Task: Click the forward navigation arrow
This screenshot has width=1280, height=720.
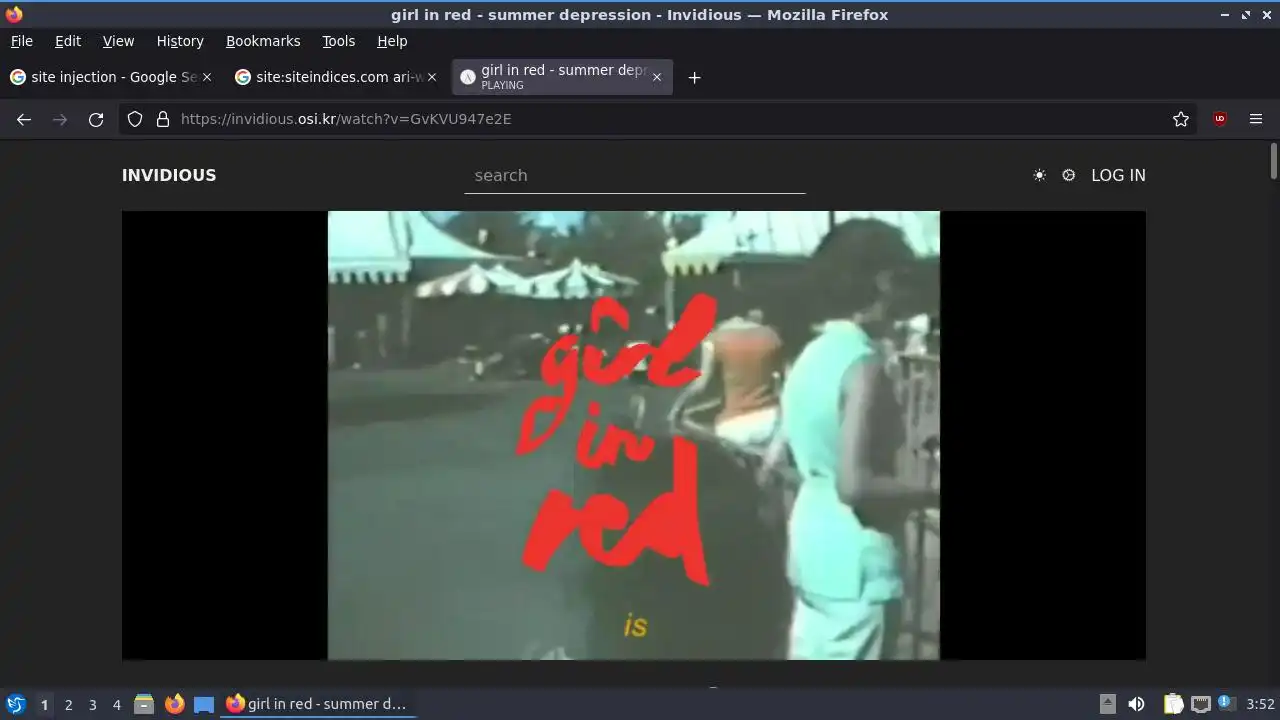Action: [60, 119]
